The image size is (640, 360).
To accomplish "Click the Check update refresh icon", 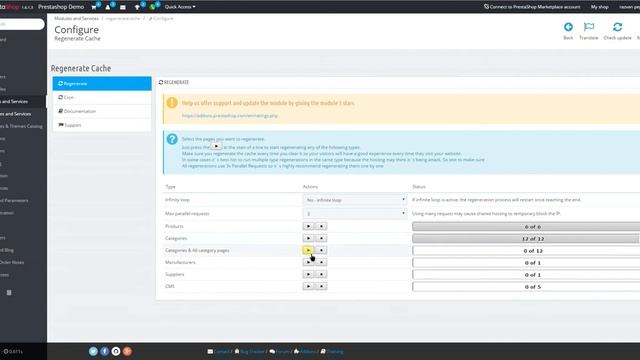I will pyautogui.click(x=618, y=27).
